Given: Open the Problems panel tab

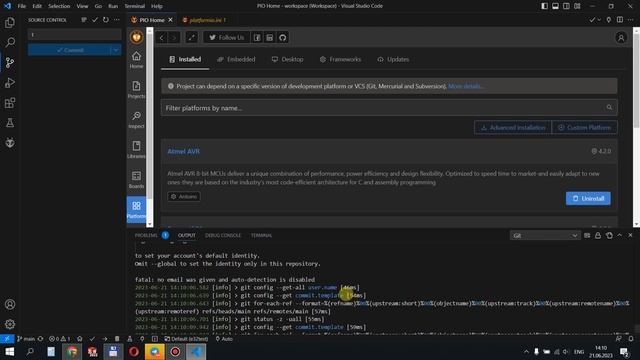Looking at the screenshot, I should [146, 236].
